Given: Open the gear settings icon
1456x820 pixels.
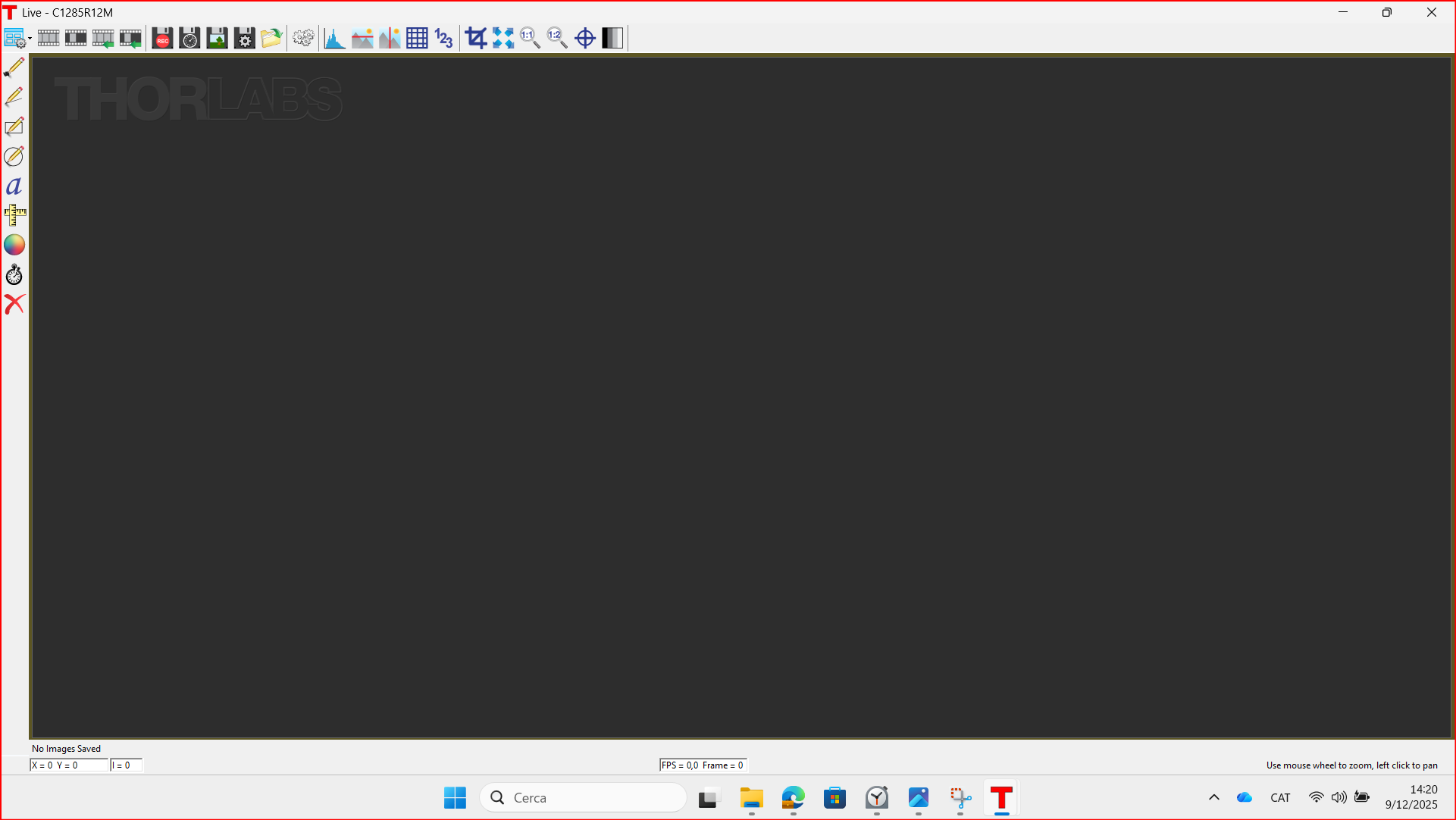Looking at the screenshot, I should 303,38.
